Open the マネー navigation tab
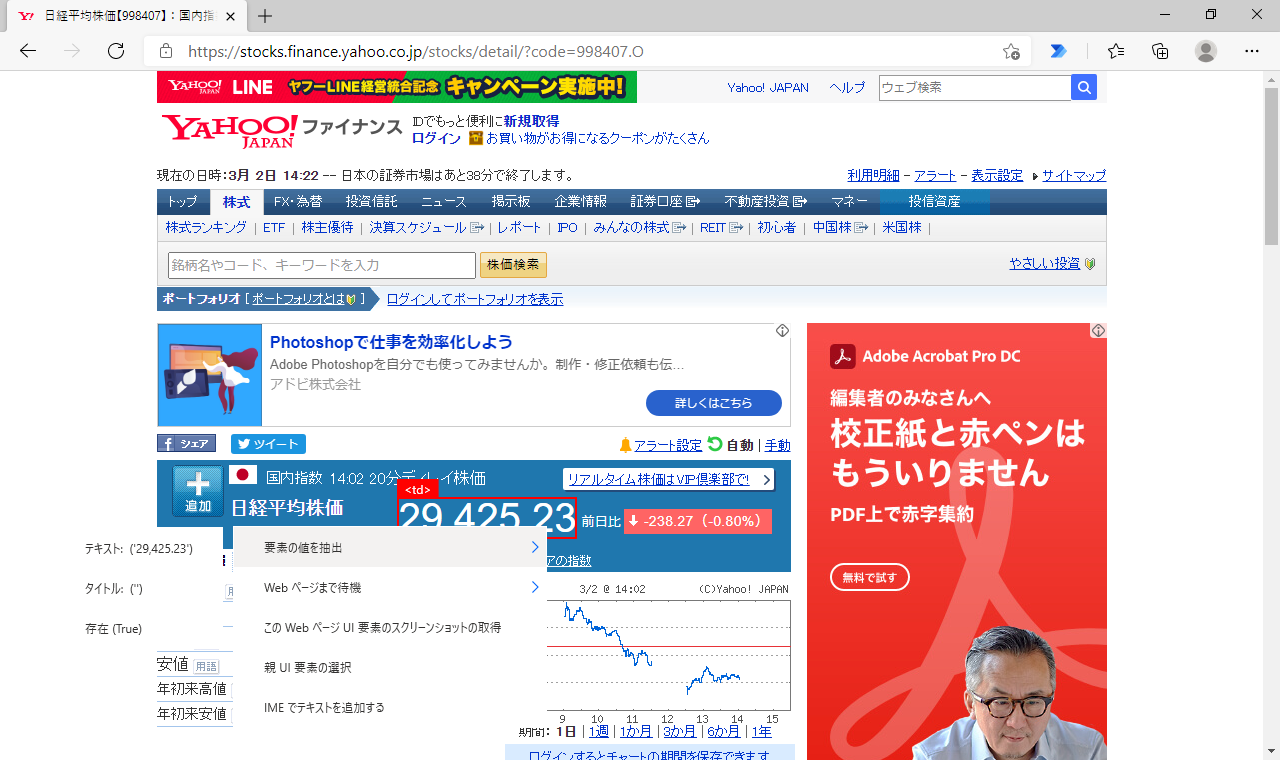This screenshot has height=760, width=1280. (x=849, y=201)
